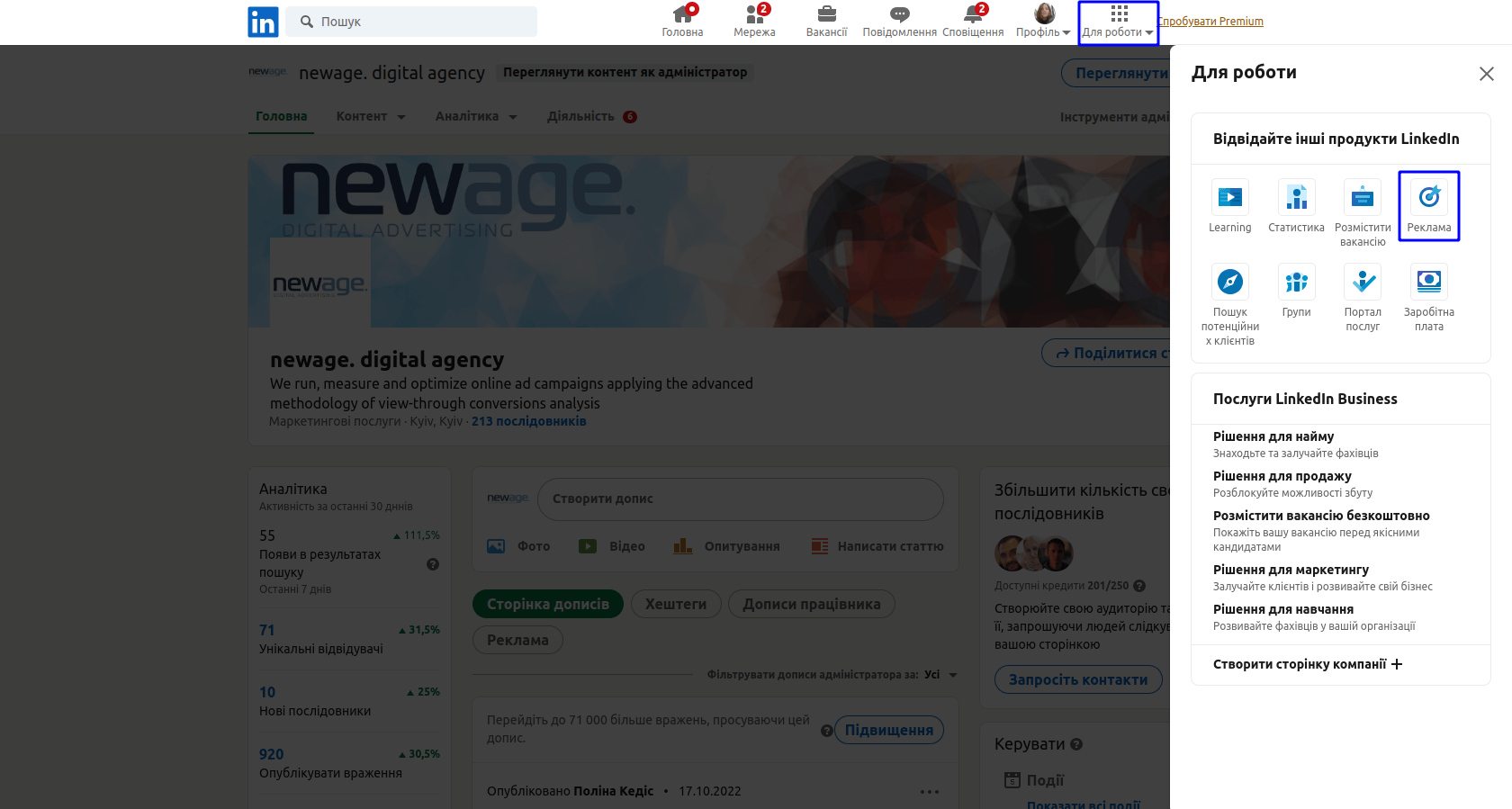Open the Аналітика dropdown tab
1512x809 pixels.
click(476, 117)
